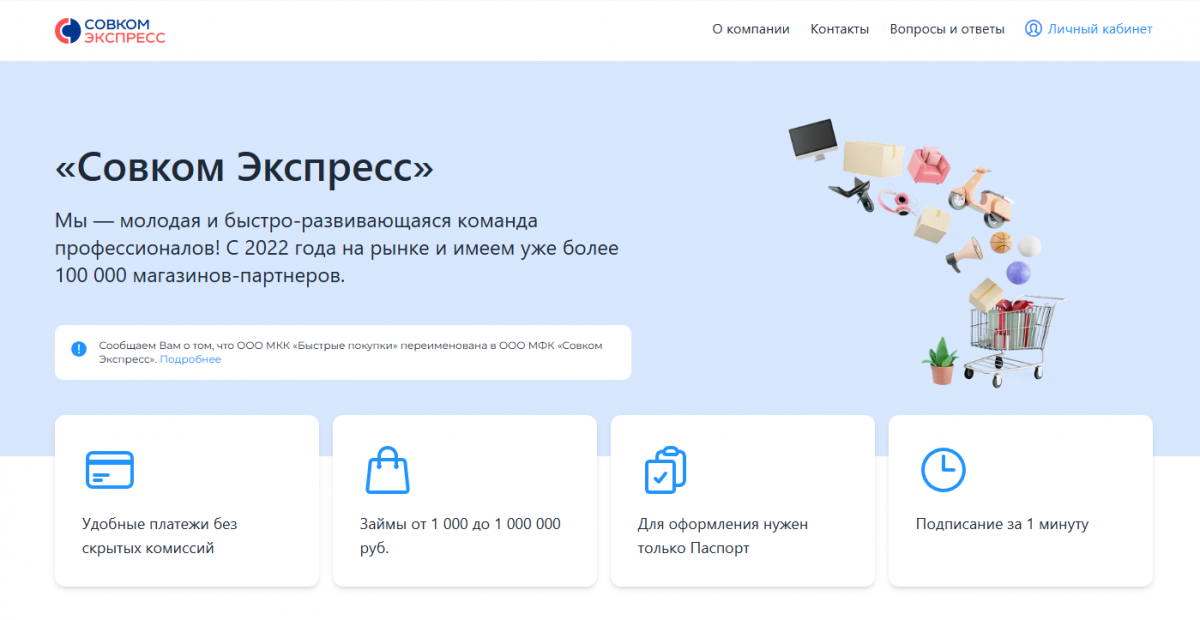Follow the «Подробнее» link in notice

pyautogui.click(x=190, y=359)
